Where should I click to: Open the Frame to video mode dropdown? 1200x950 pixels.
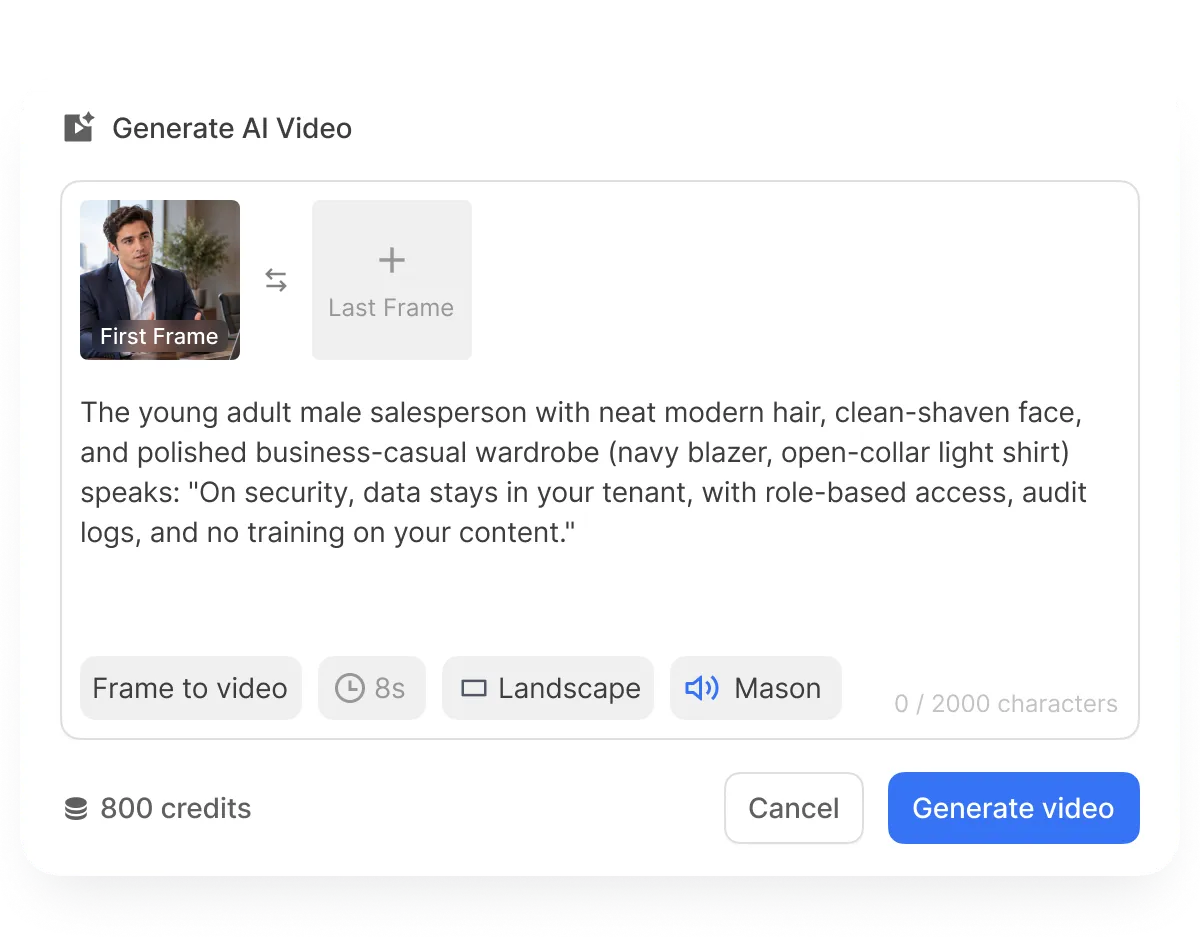click(191, 688)
